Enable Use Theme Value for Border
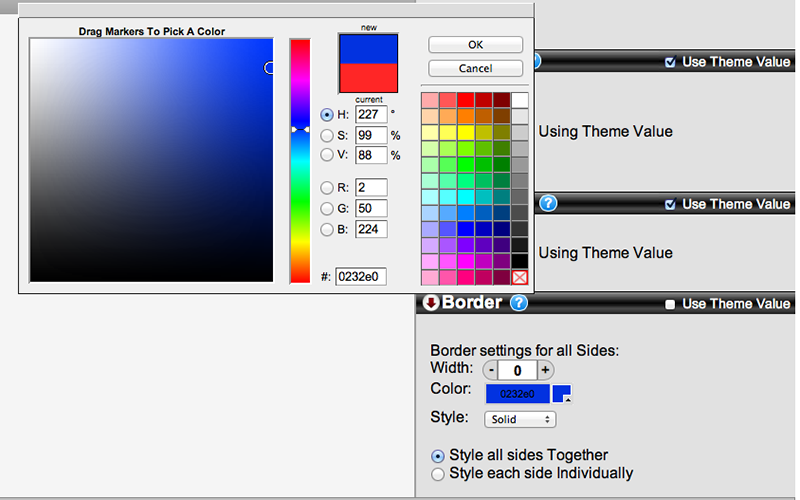Screen dimensions: 800x500 (671, 304)
